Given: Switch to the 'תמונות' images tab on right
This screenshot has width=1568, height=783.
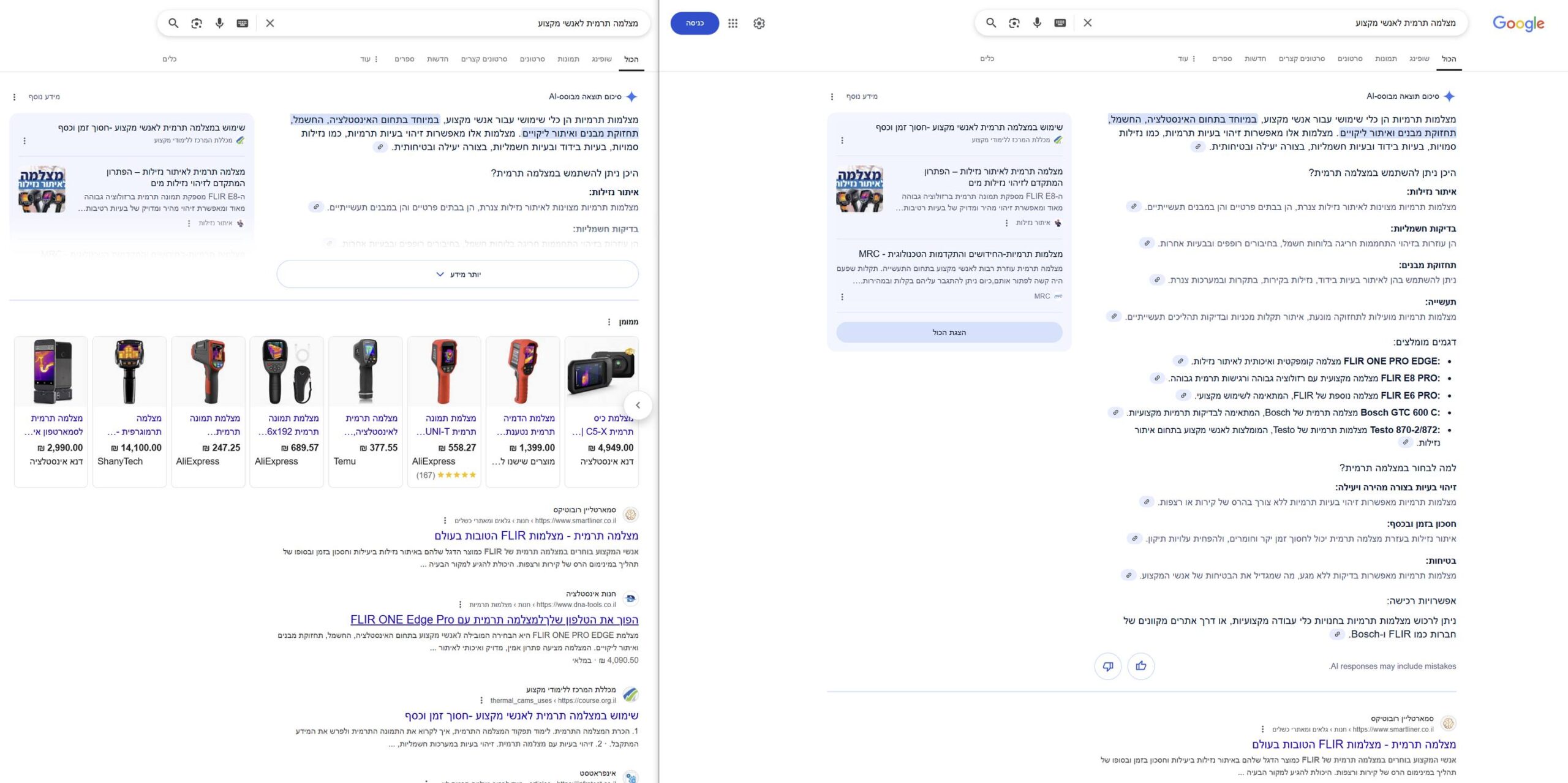Looking at the screenshot, I should 1385,59.
